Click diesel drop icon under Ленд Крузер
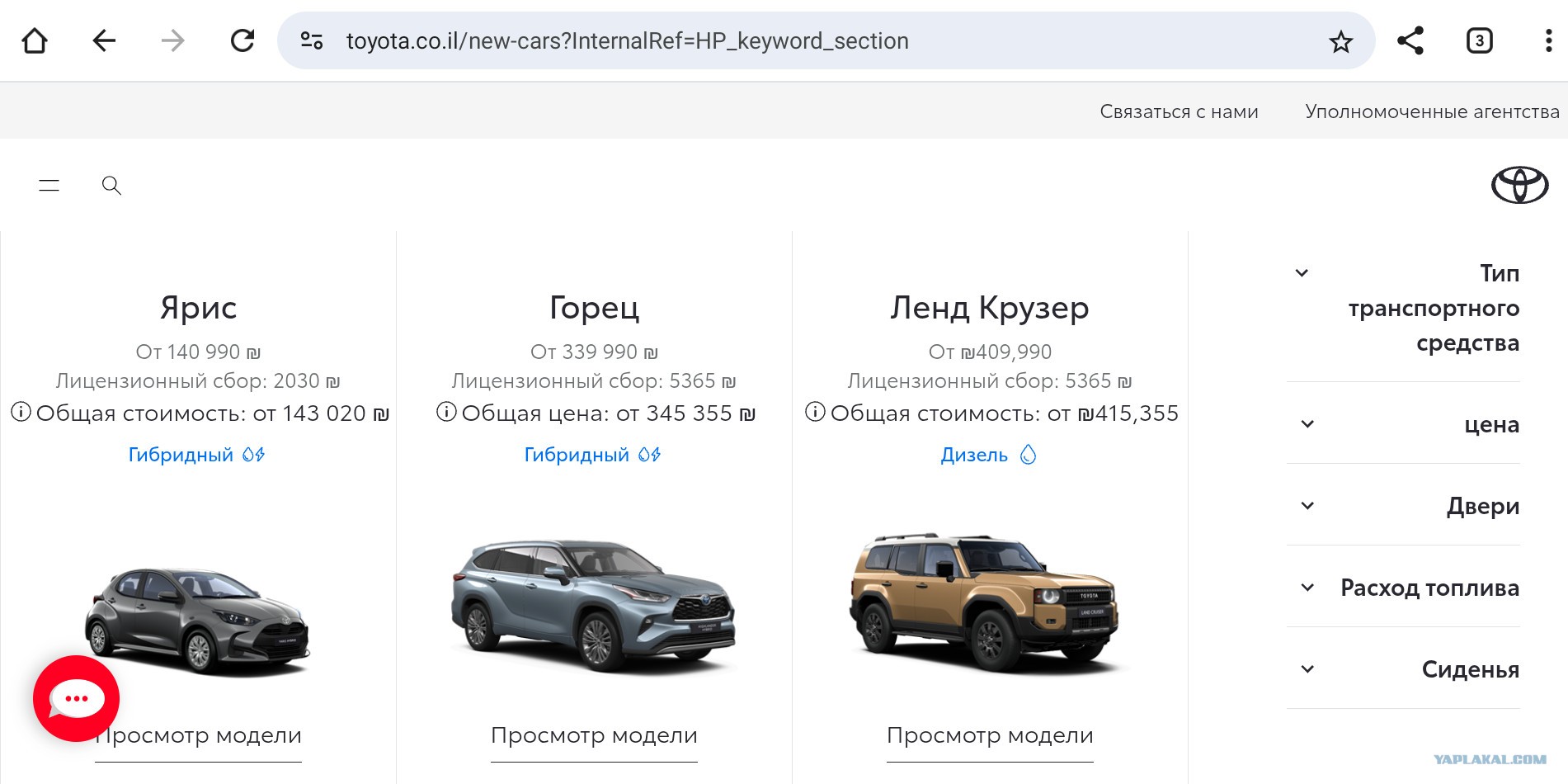This screenshot has height=784, width=1568. tap(1028, 455)
